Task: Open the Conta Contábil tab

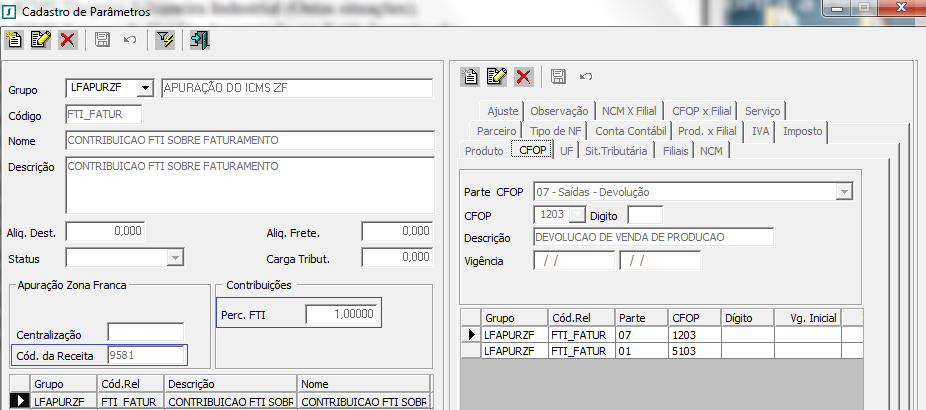Action: tap(631, 131)
